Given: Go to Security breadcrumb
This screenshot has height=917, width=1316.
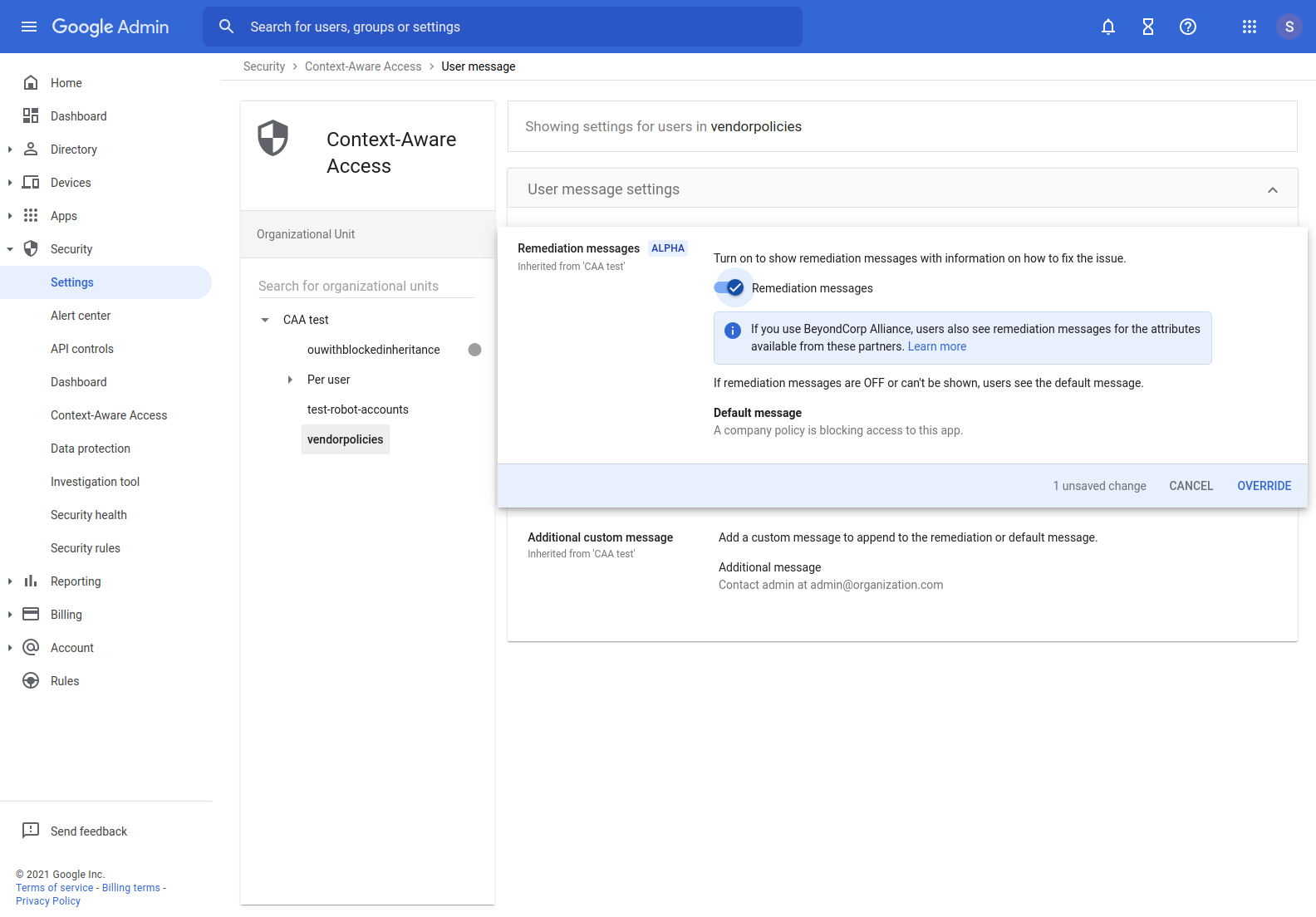Looking at the screenshot, I should click(x=264, y=66).
